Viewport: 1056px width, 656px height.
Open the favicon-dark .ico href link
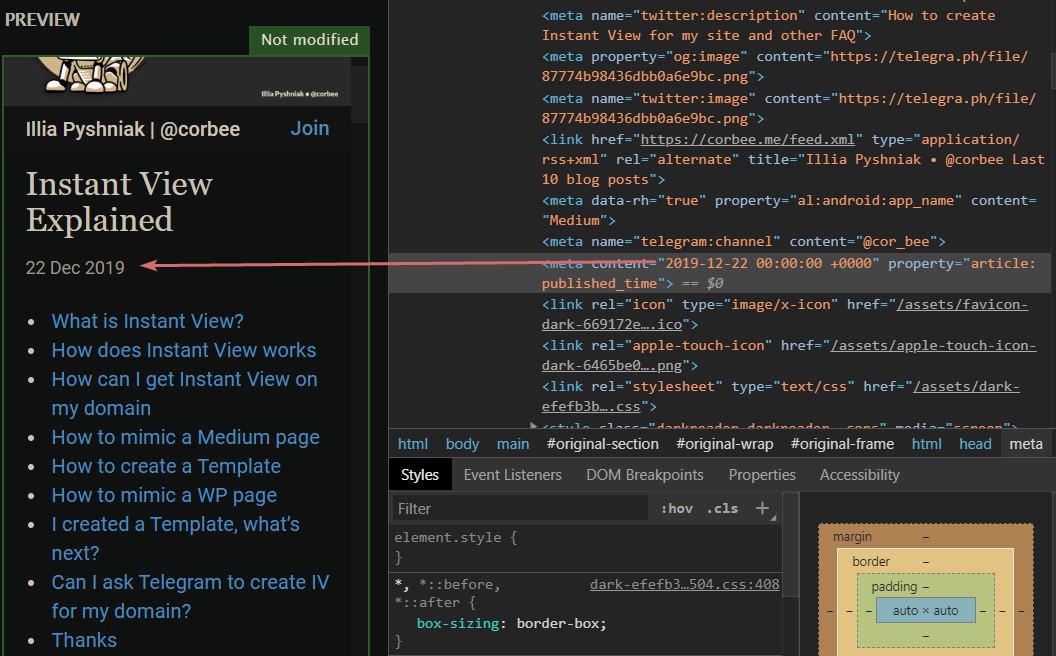785,315
